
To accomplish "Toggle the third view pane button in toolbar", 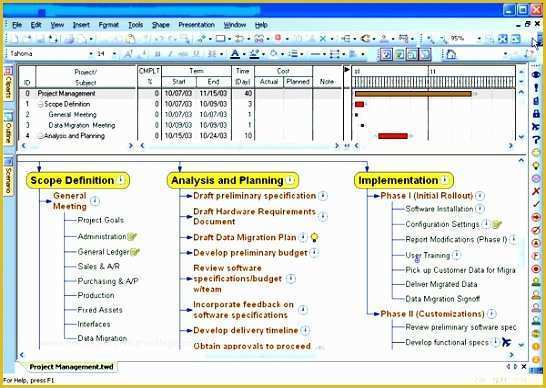I will 412,54.
